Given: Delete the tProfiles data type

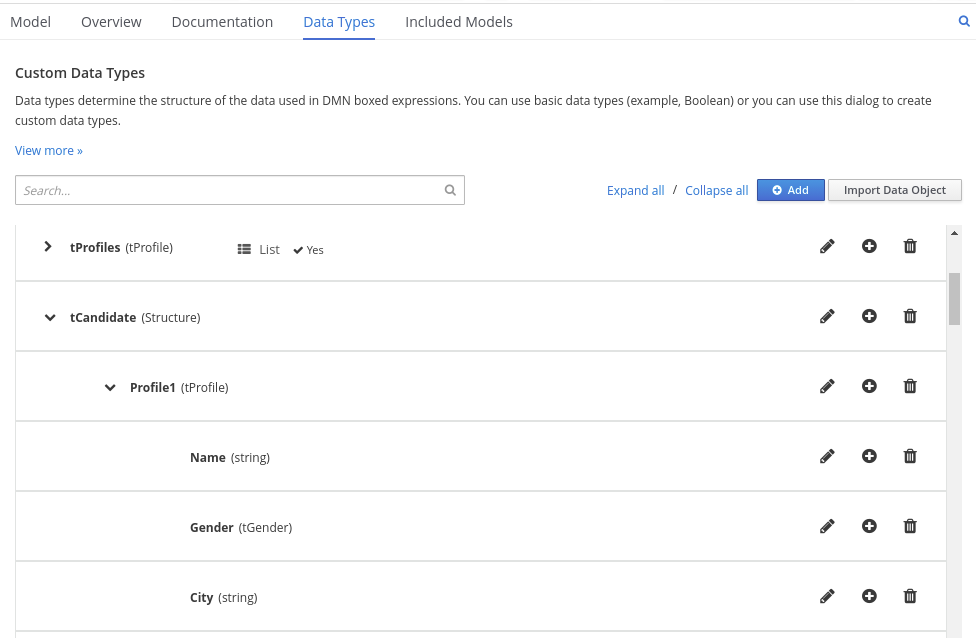Looking at the screenshot, I should pos(910,246).
